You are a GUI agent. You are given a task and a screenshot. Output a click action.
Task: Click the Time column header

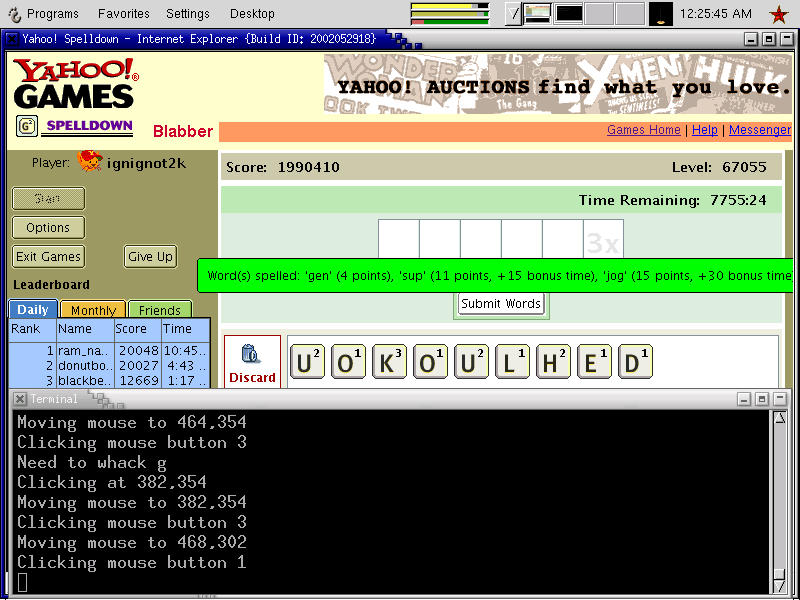185,329
